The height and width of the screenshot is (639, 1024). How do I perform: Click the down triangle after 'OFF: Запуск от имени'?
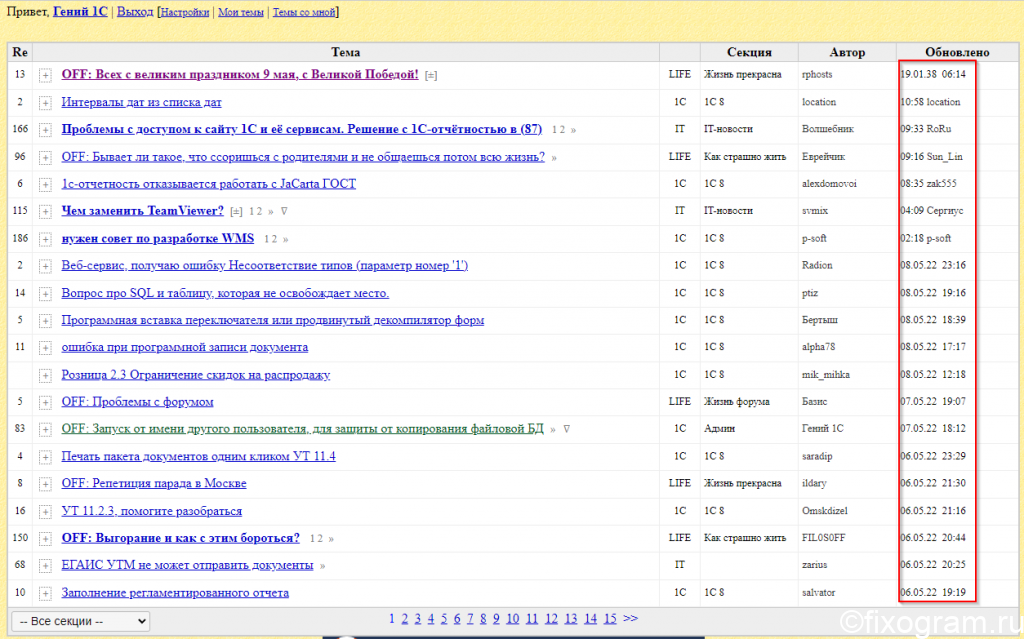[567, 429]
